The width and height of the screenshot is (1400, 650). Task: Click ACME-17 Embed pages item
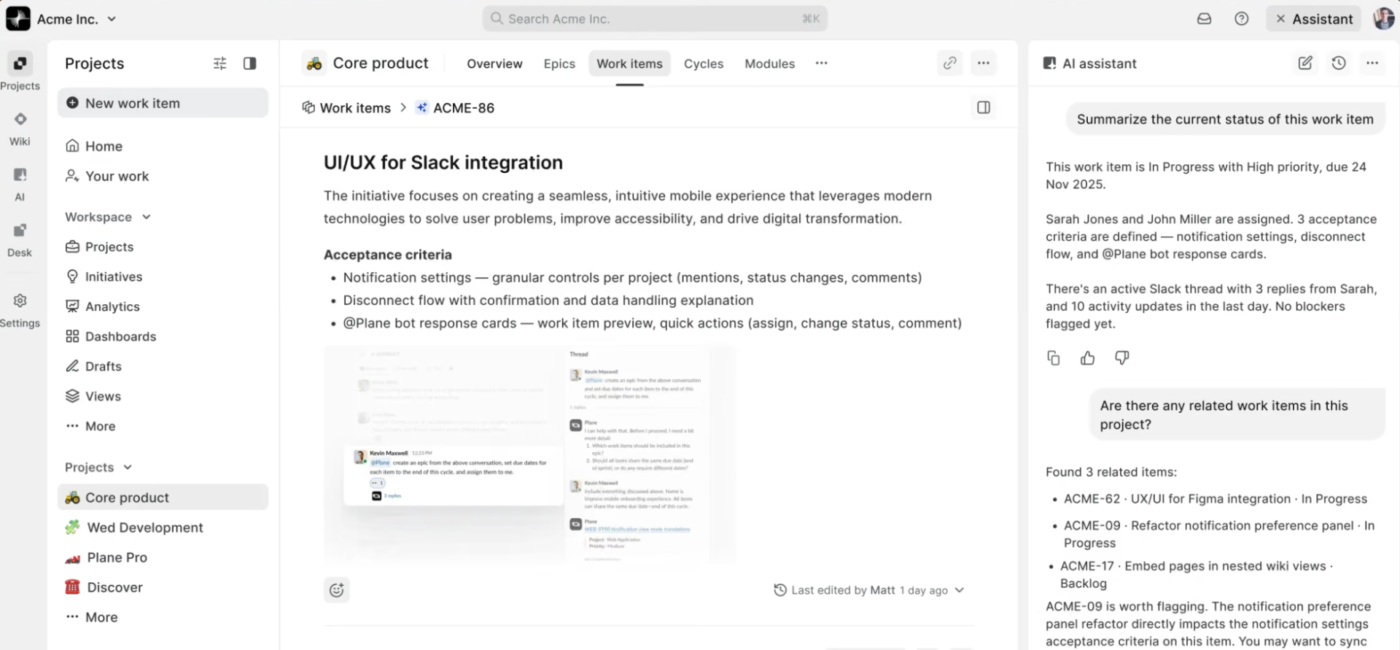tap(1199, 574)
